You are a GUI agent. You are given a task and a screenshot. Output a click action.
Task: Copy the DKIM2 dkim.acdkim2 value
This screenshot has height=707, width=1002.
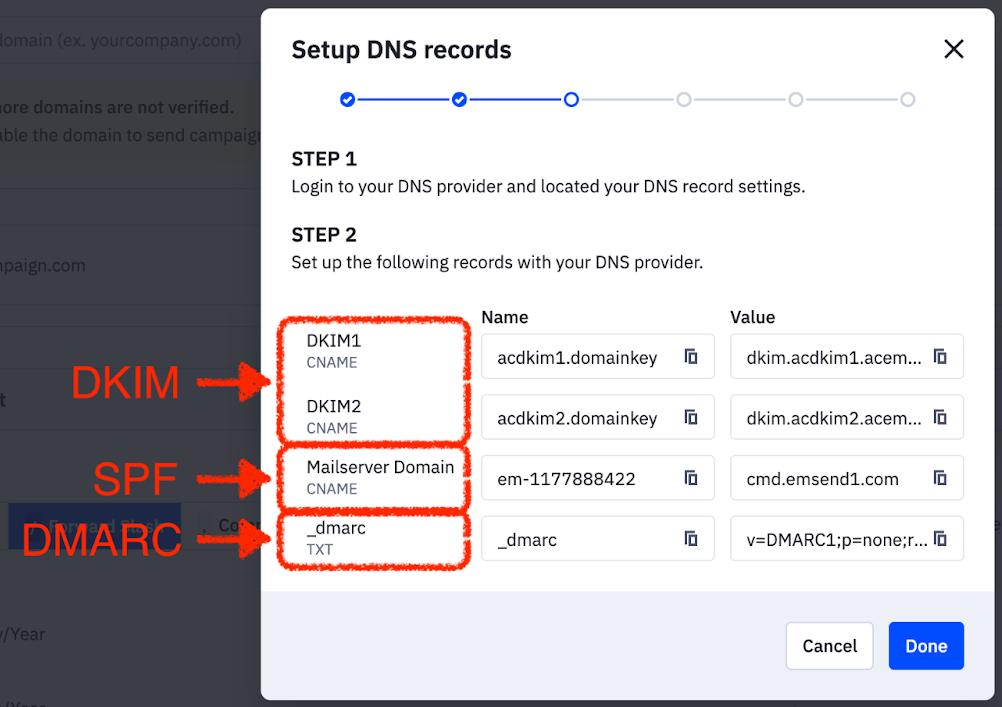pos(940,418)
